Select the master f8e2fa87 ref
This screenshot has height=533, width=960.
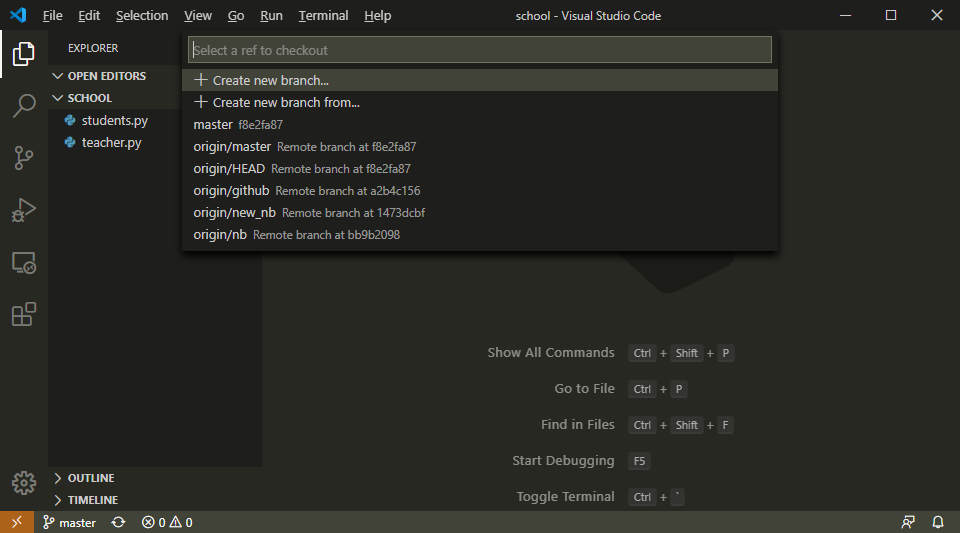[x=480, y=124]
